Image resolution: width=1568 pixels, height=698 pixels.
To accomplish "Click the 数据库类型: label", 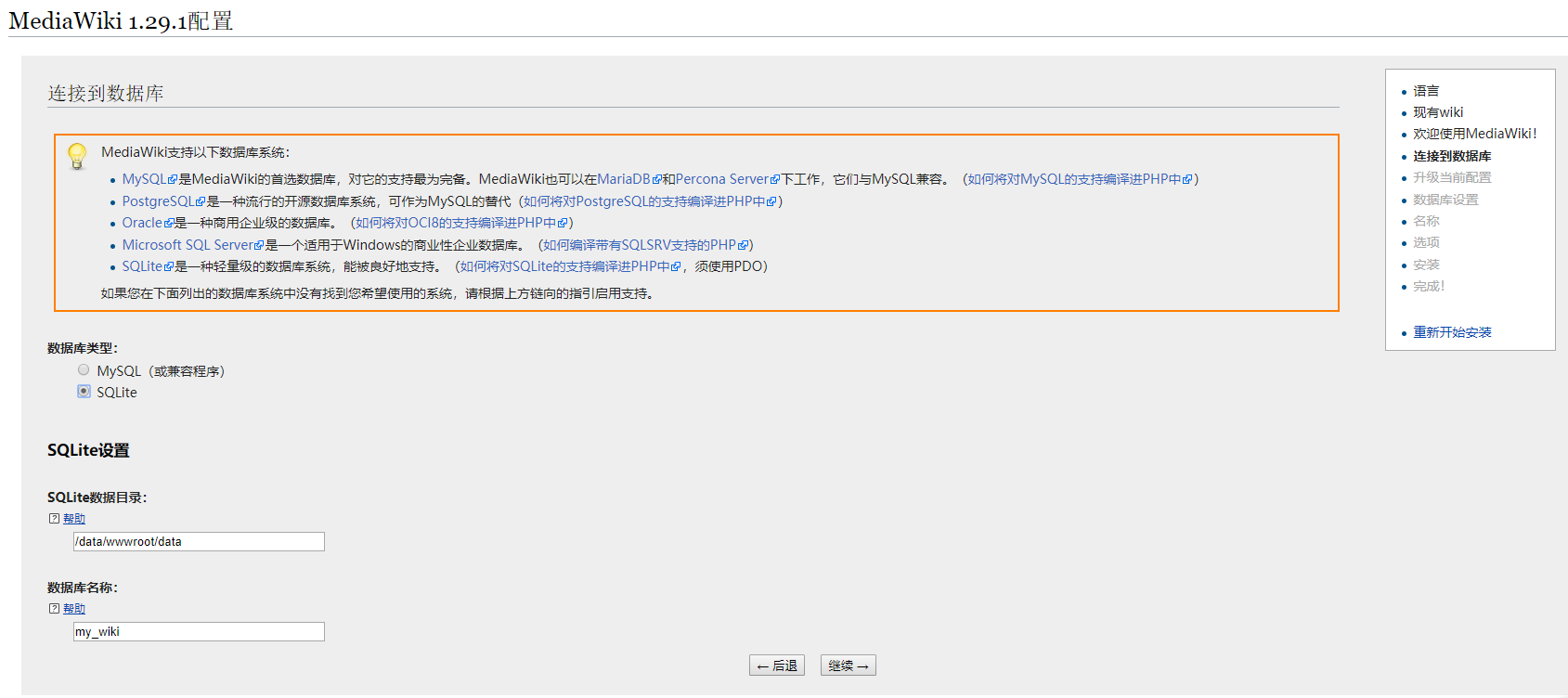I will coord(83,348).
